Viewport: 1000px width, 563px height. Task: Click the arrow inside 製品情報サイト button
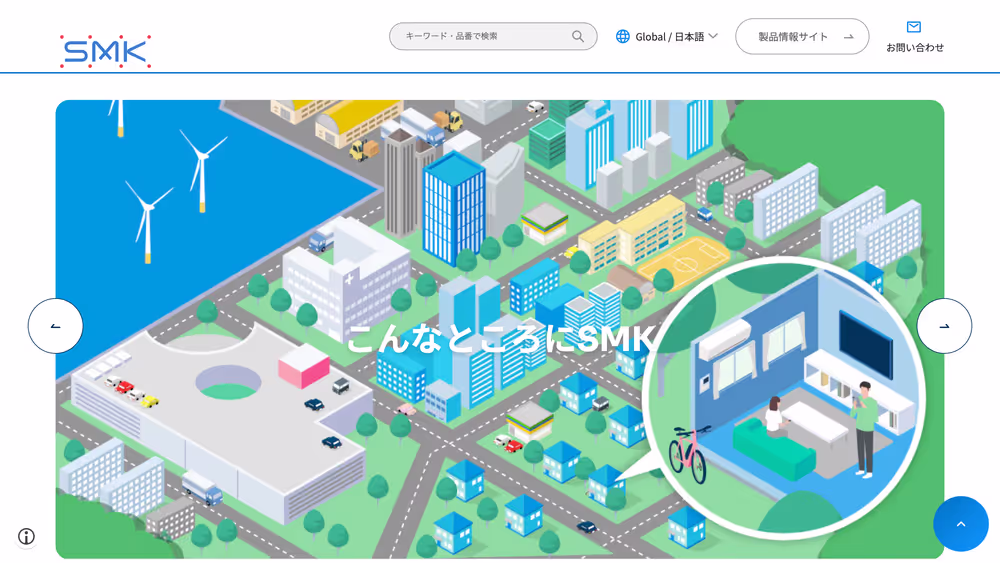pos(848,37)
